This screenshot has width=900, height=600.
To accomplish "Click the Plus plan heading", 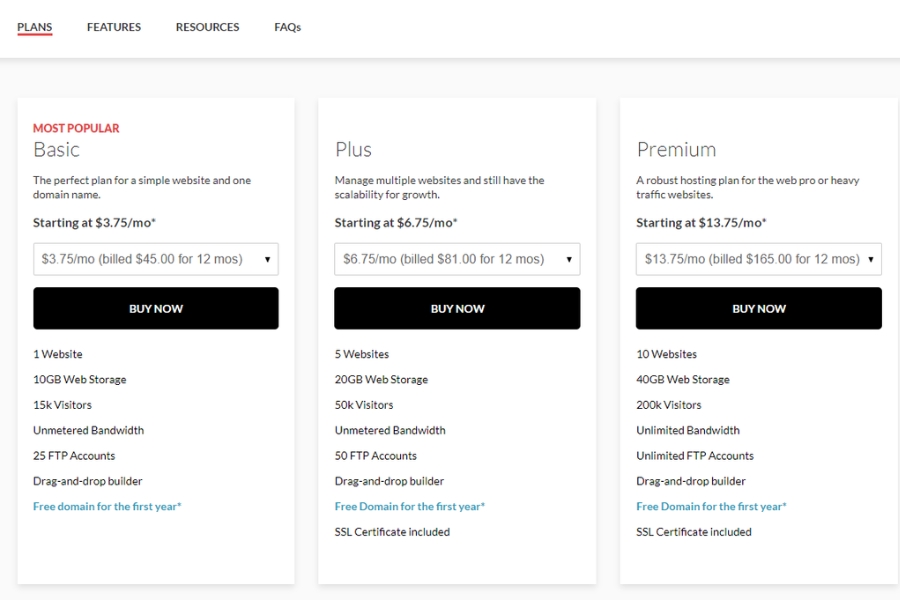I will click(x=354, y=149).
